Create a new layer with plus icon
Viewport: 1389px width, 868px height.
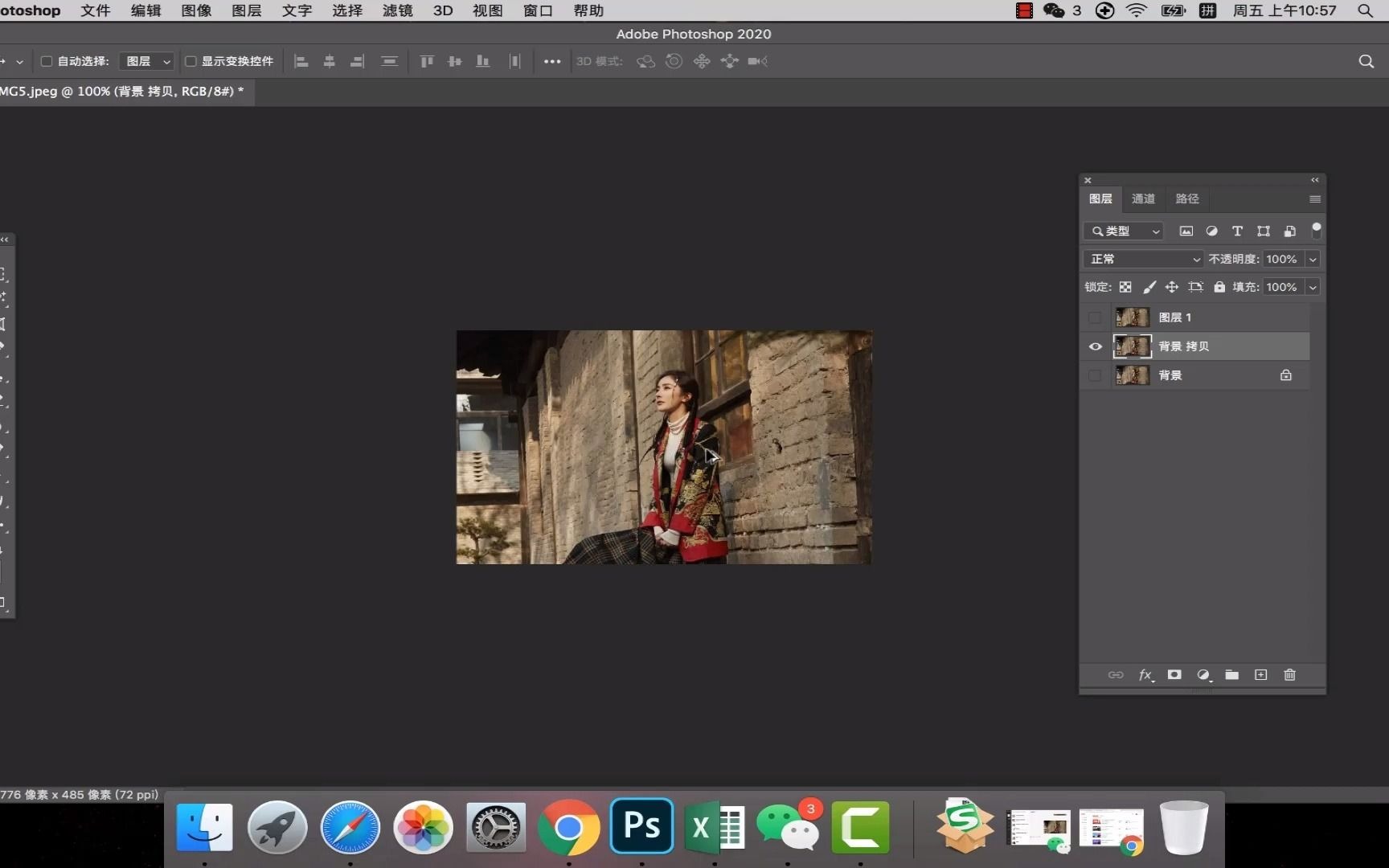[1260, 675]
